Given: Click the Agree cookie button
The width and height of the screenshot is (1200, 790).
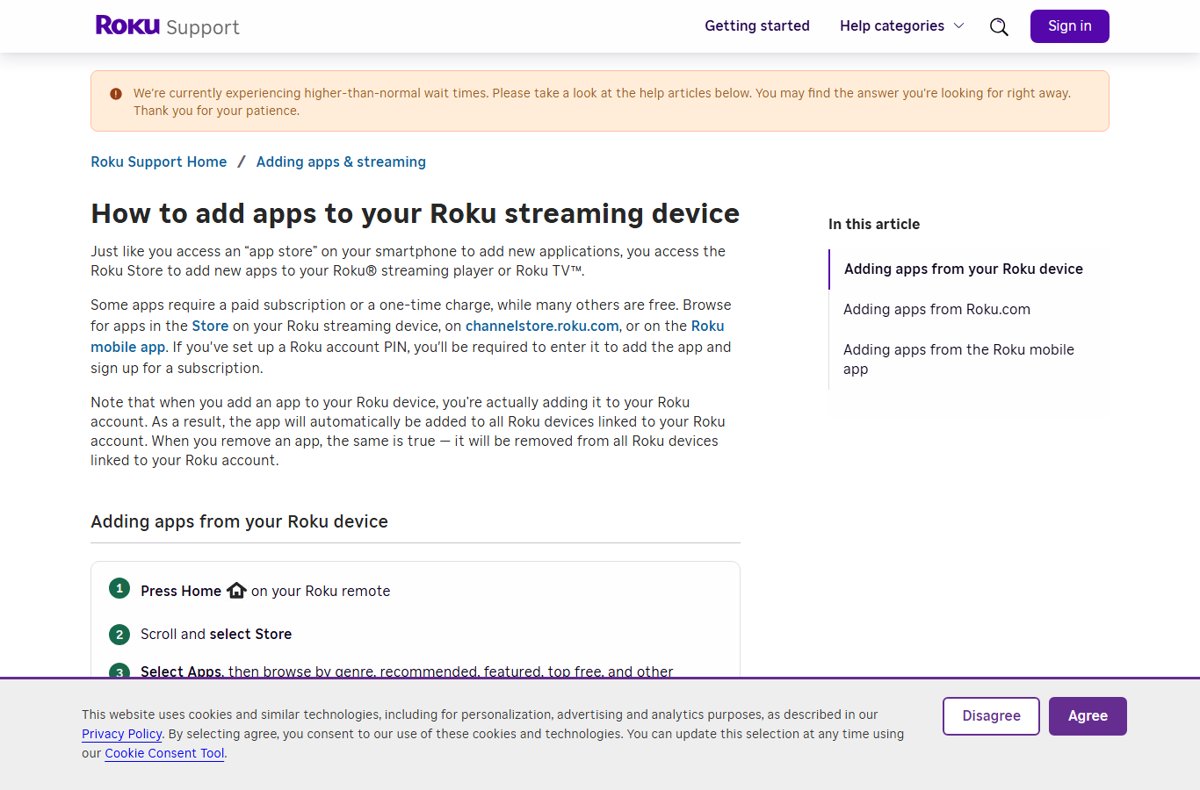Looking at the screenshot, I should click(1088, 716).
